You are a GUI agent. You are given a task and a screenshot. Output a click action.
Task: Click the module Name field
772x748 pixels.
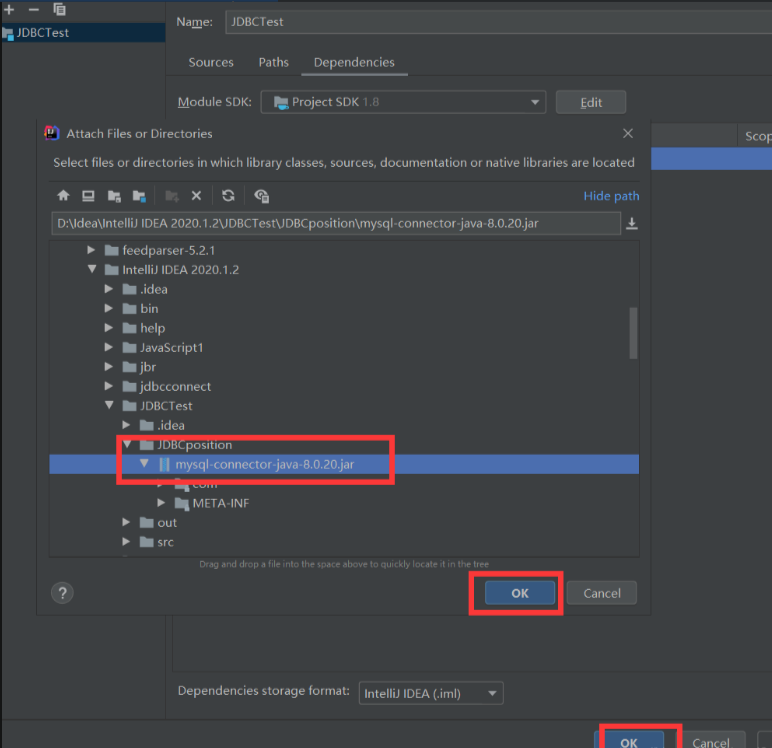pyautogui.click(x=498, y=22)
